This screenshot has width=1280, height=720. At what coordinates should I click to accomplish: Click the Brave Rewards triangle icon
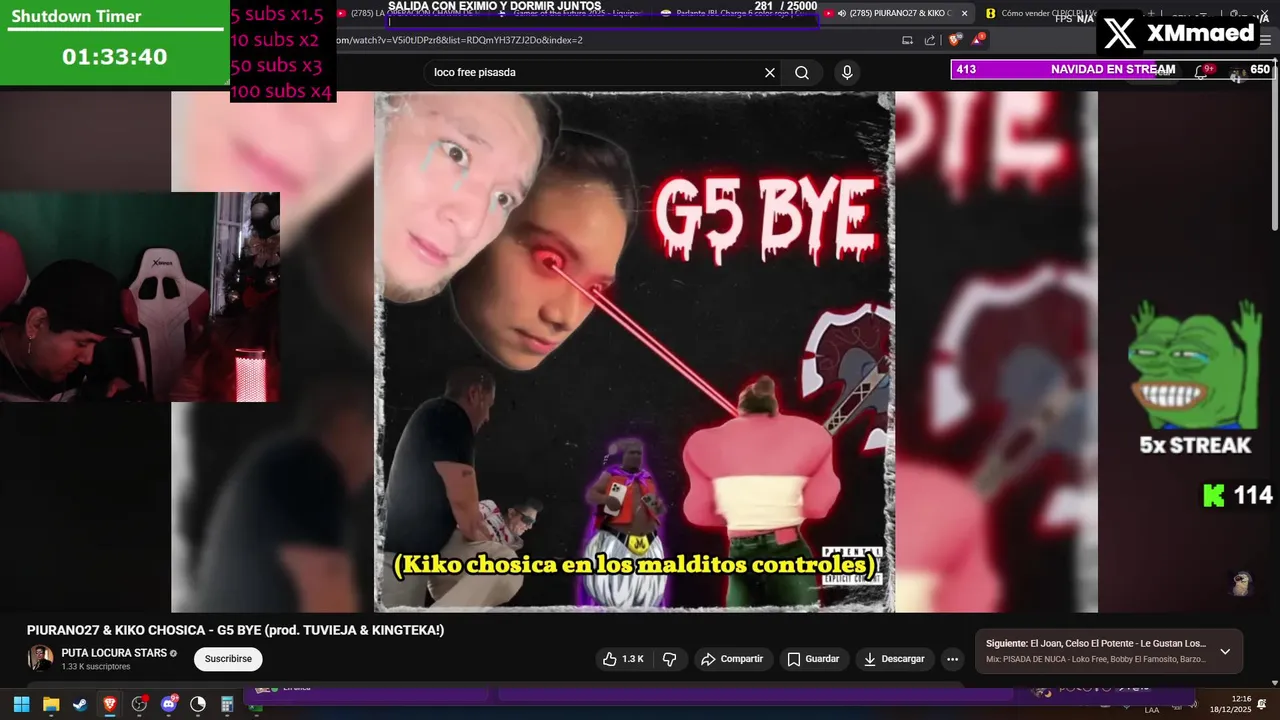coord(978,40)
